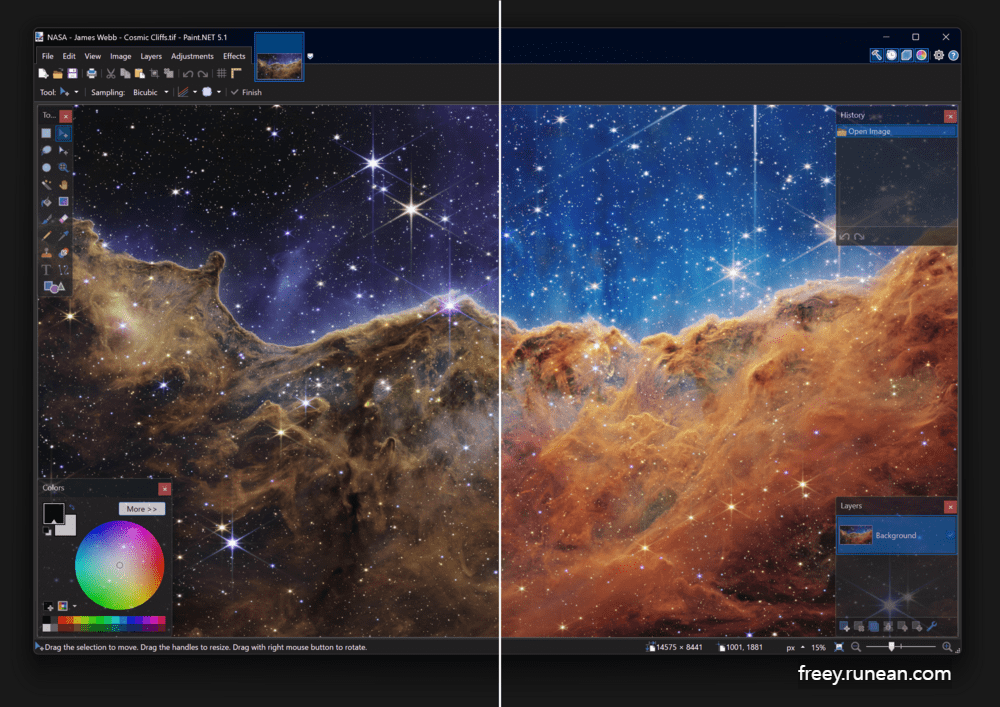Click the Copy toolbar icon
This screenshot has width=1000, height=707.
pos(125,74)
